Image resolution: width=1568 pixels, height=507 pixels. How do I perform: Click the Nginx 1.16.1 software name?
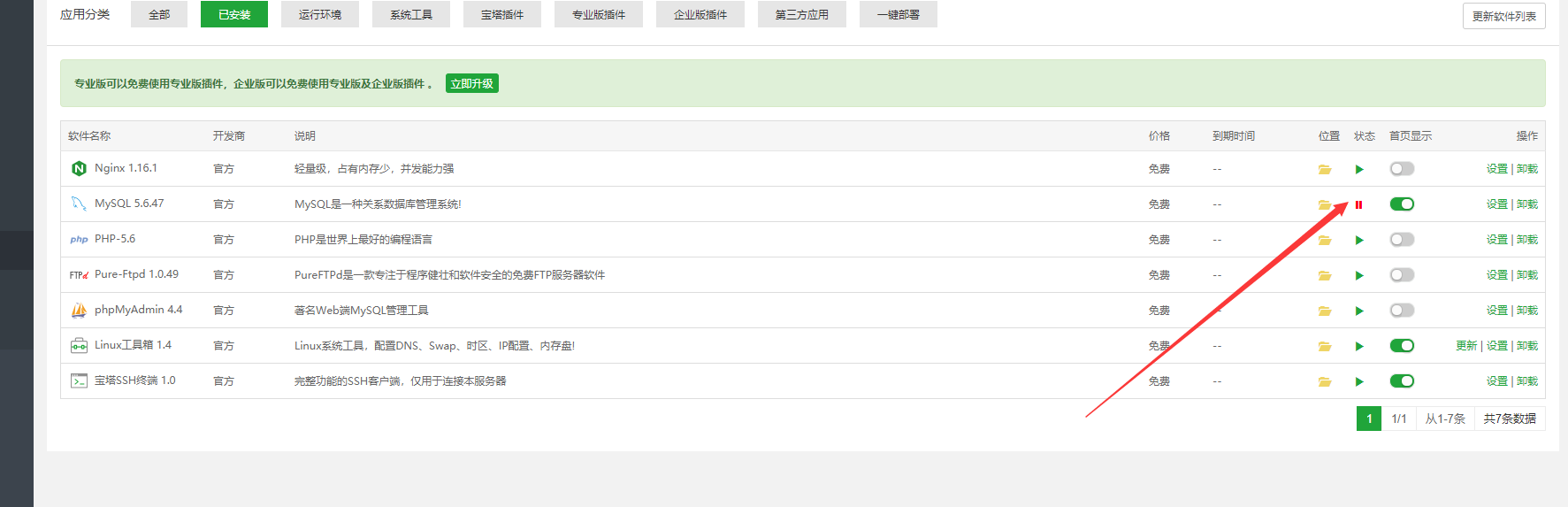point(126,168)
